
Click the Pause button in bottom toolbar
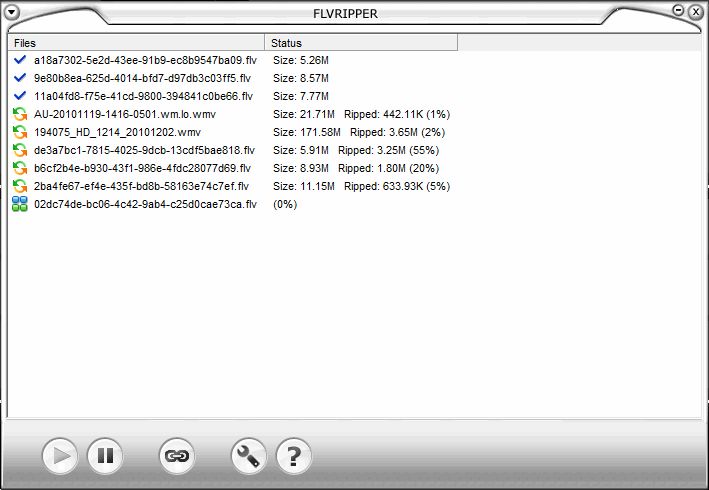tap(105, 456)
